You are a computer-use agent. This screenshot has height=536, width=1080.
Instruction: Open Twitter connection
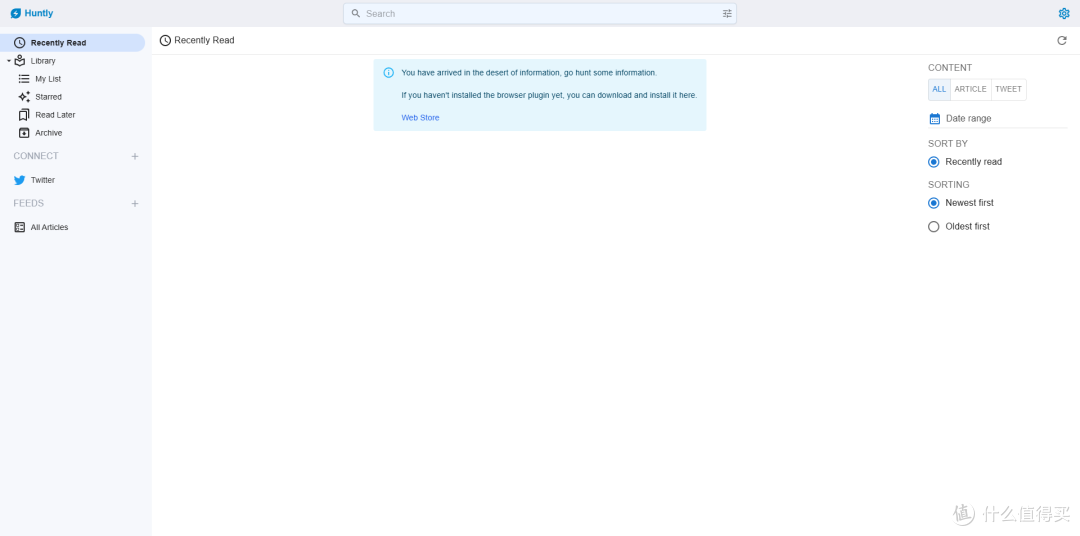click(43, 180)
